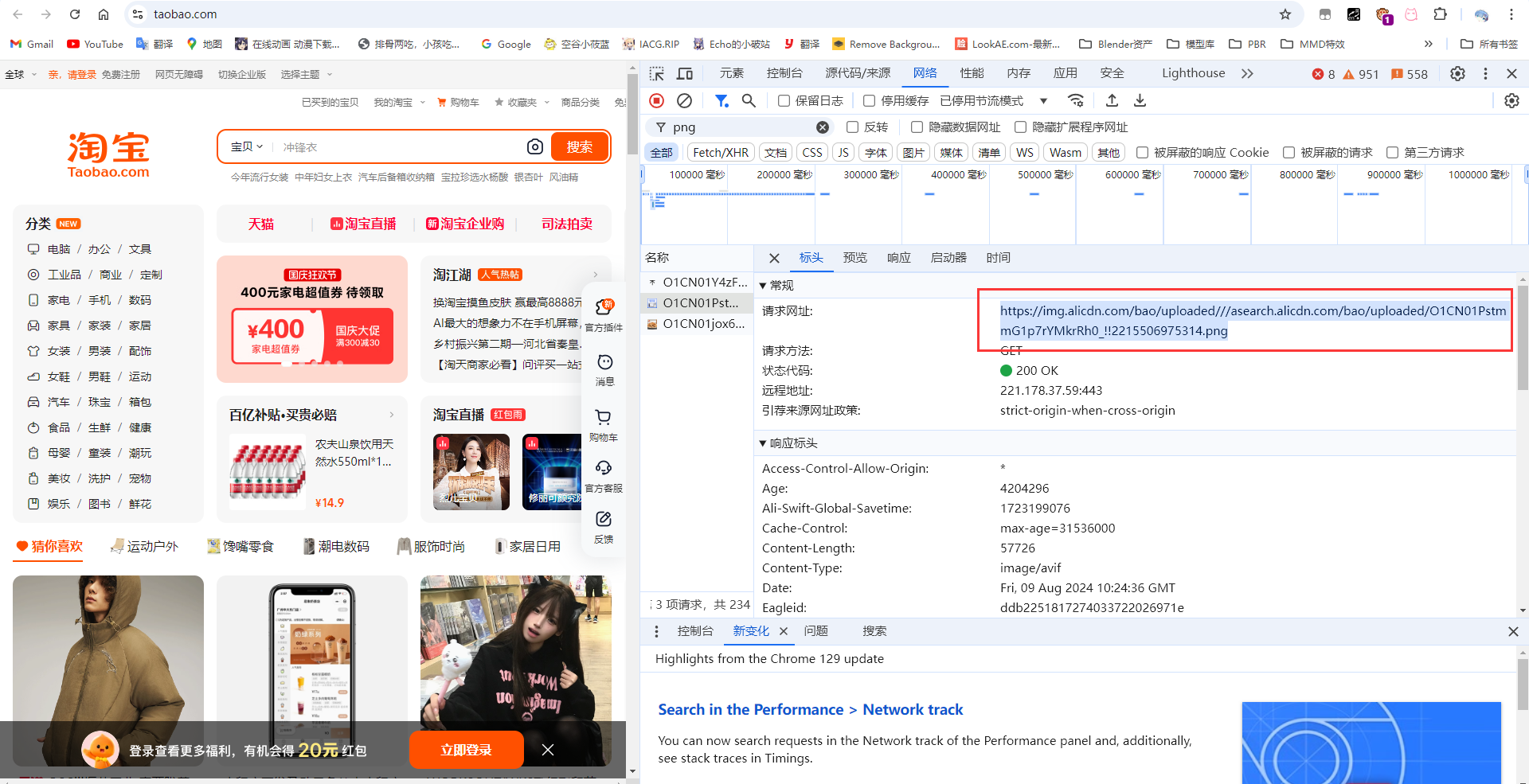1529x784 pixels.
Task: Open the 天猫 Tmall link
Action: [261, 224]
